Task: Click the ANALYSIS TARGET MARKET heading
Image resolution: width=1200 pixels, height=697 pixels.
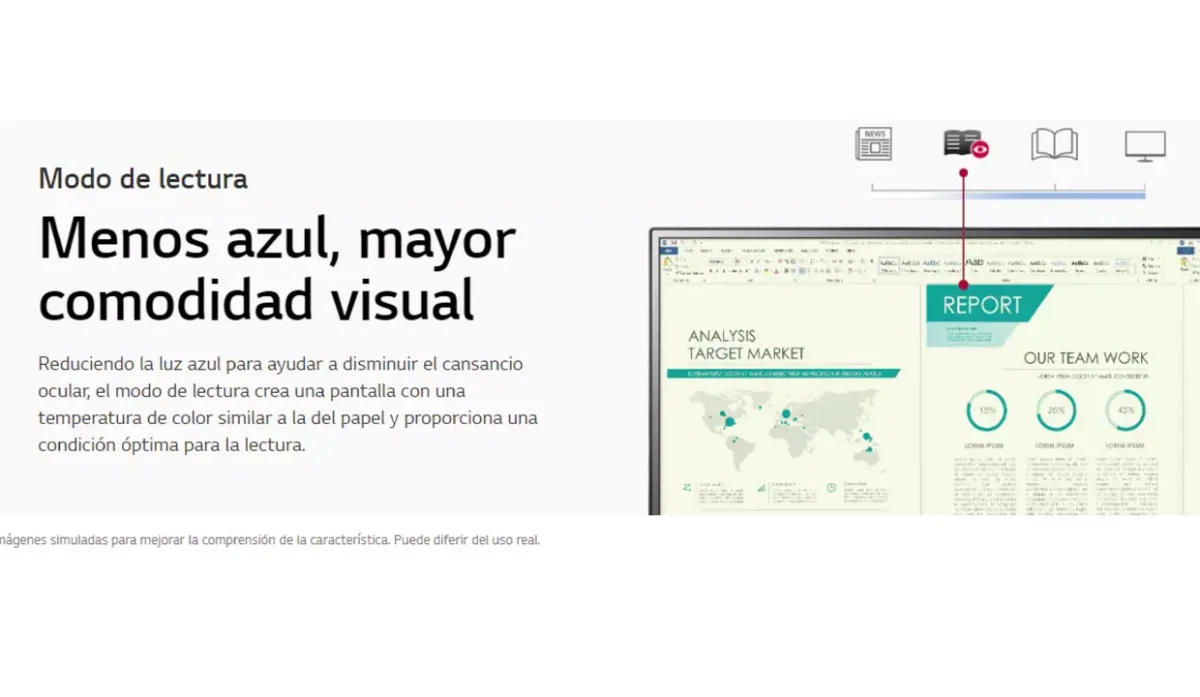Action: [745, 345]
